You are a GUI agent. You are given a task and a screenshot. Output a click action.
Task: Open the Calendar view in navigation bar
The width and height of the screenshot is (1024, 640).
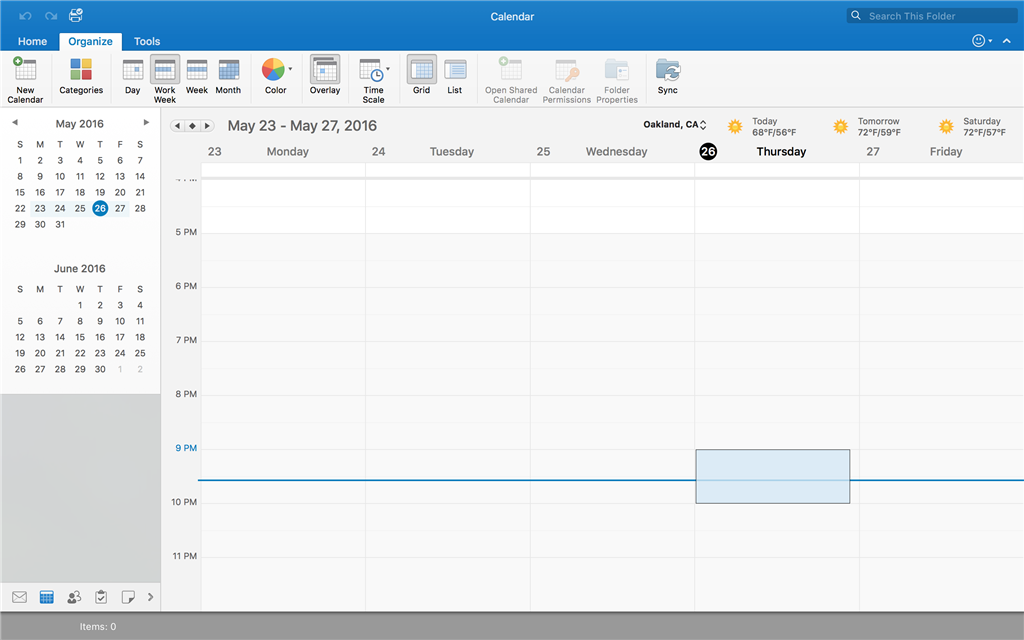tap(46, 597)
